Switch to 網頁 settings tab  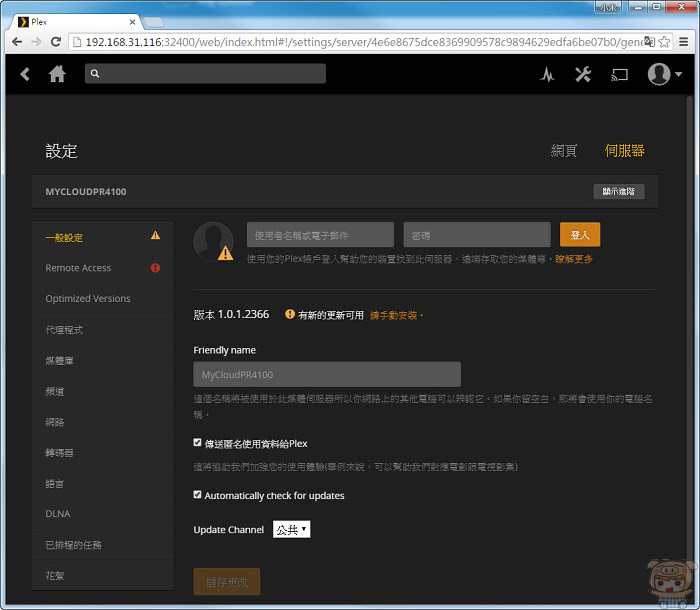point(564,151)
